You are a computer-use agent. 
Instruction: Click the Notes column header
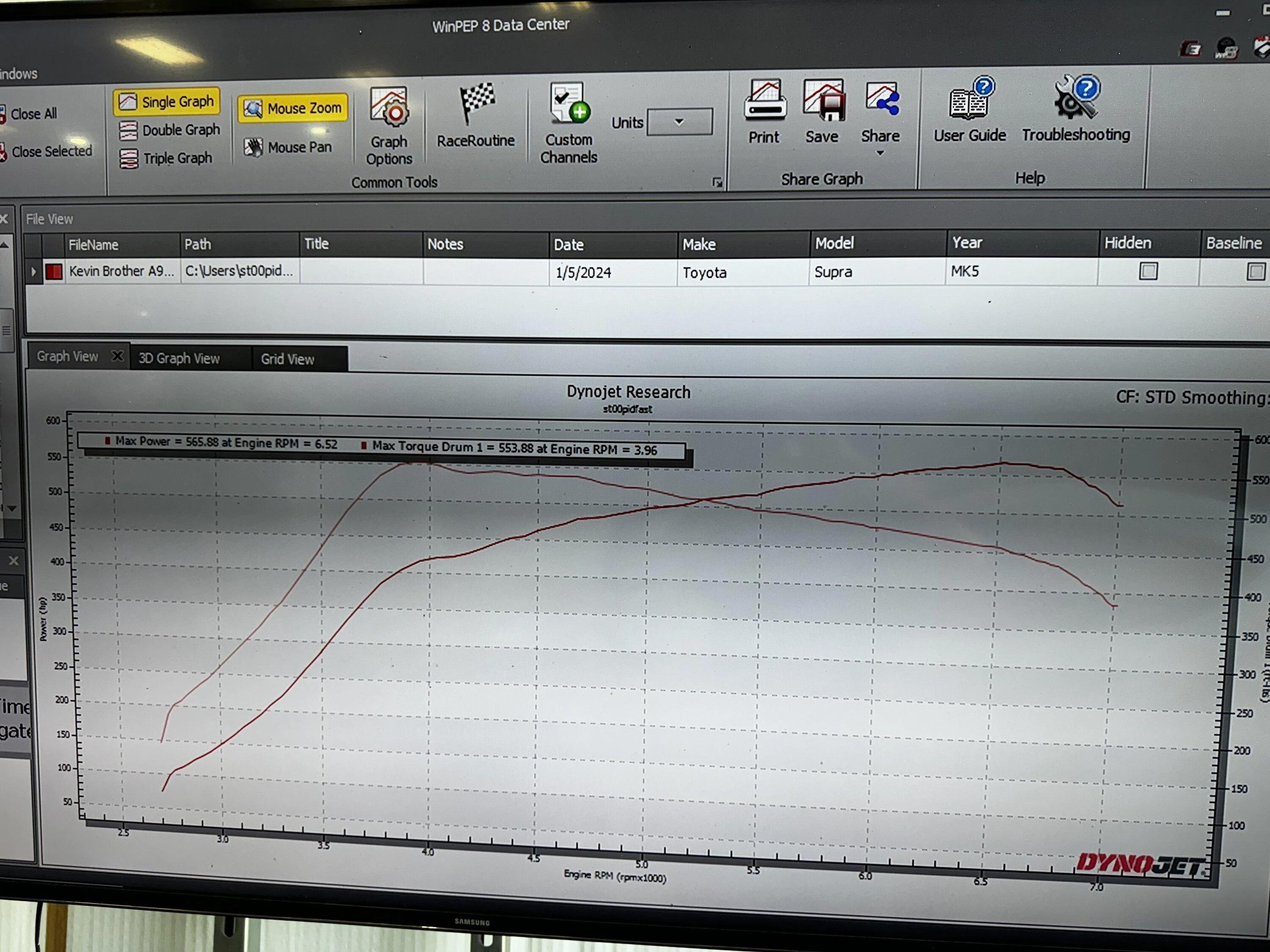(486, 245)
